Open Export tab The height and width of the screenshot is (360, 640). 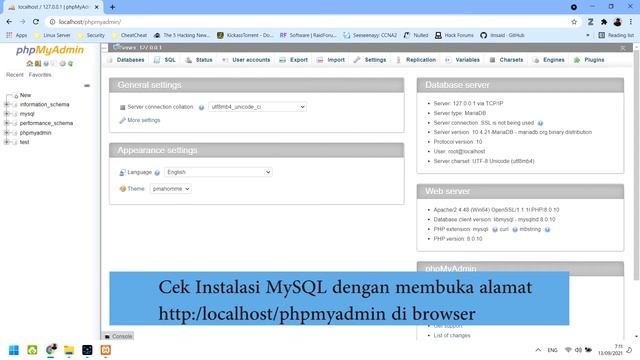(x=293, y=60)
